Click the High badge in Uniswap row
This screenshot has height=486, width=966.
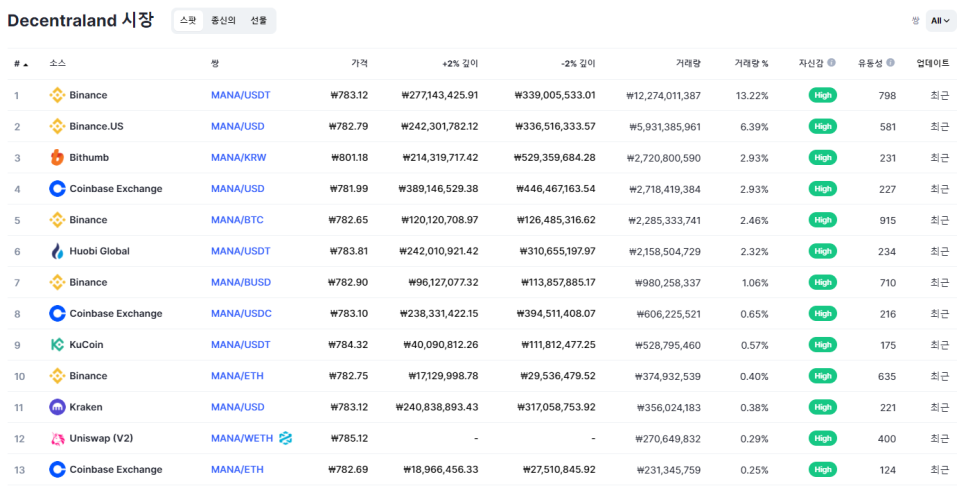822,439
